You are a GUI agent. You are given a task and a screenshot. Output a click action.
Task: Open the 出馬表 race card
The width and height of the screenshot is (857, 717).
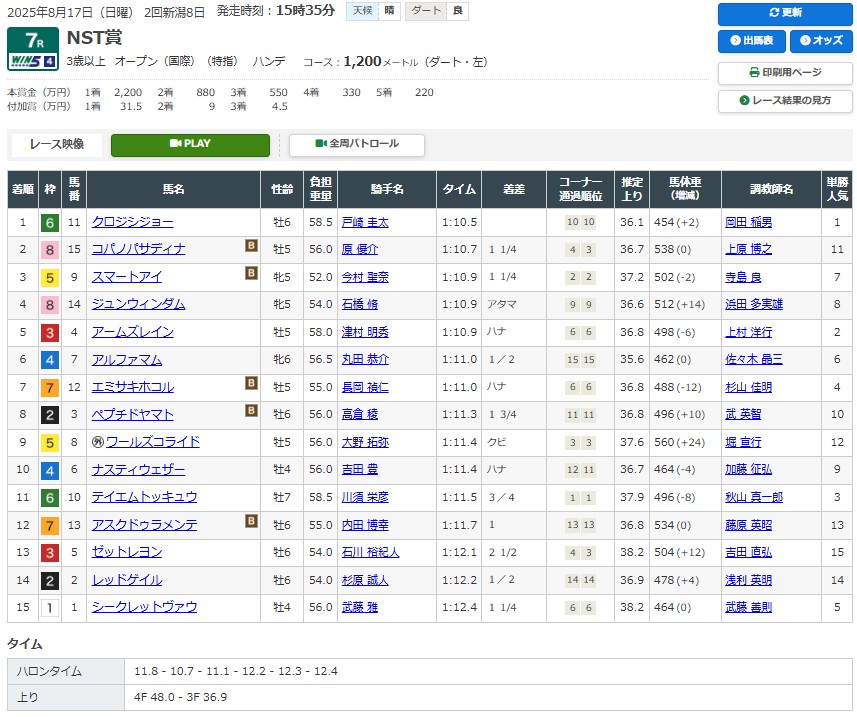click(750, 41)
